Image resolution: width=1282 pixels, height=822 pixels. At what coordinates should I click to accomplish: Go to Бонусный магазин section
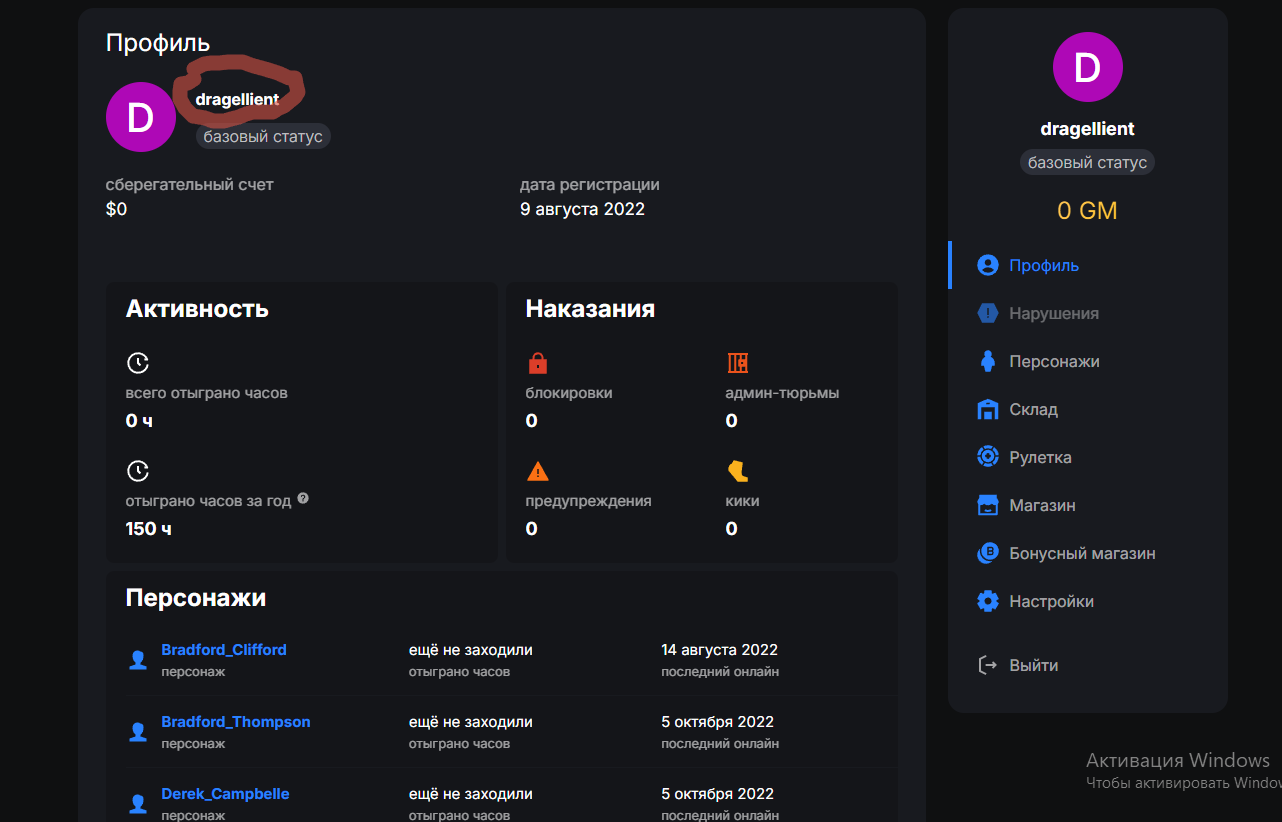pos(1082,553)
